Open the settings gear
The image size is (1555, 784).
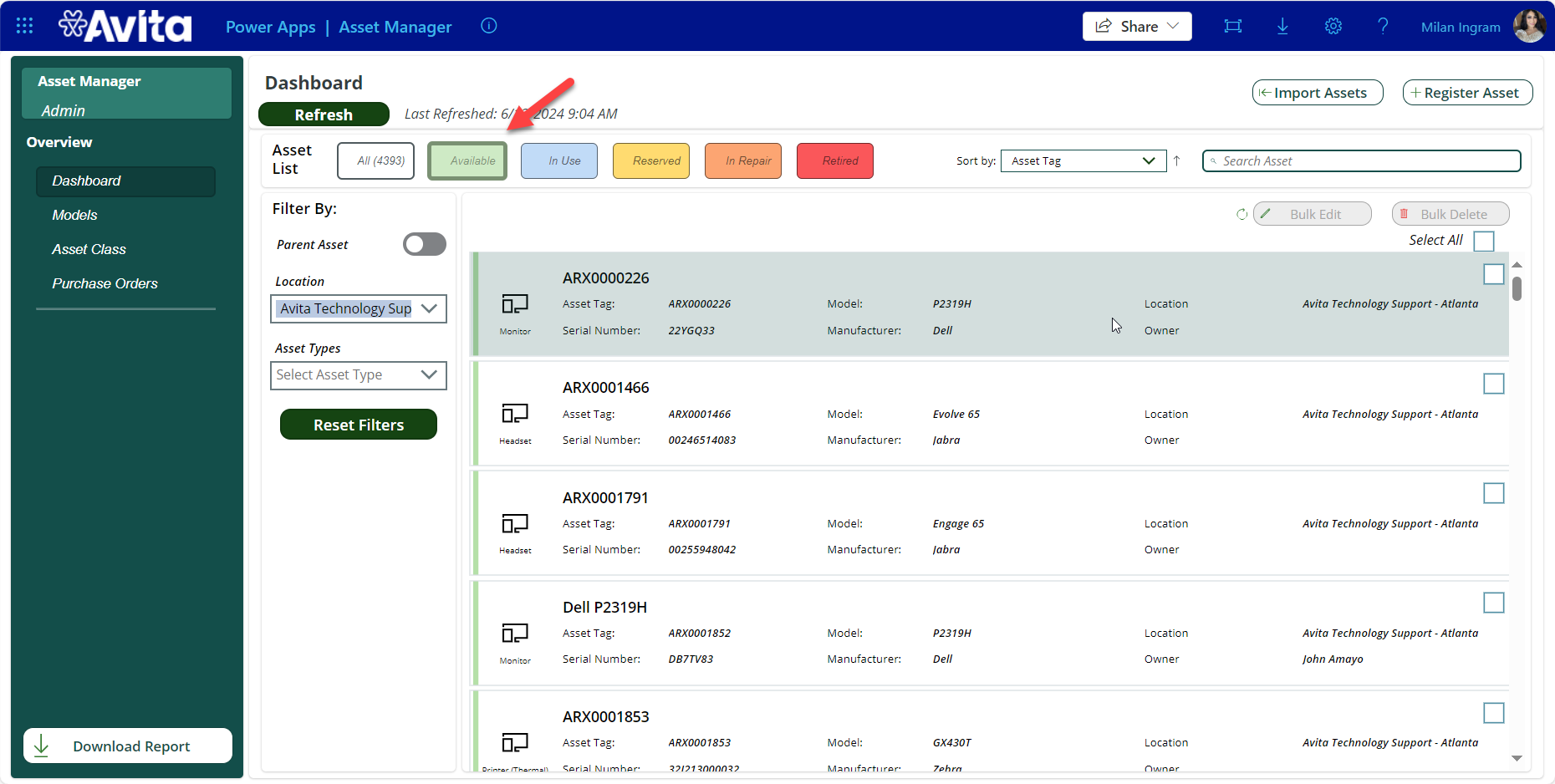pyautogui.click(x=1333, y=26)
